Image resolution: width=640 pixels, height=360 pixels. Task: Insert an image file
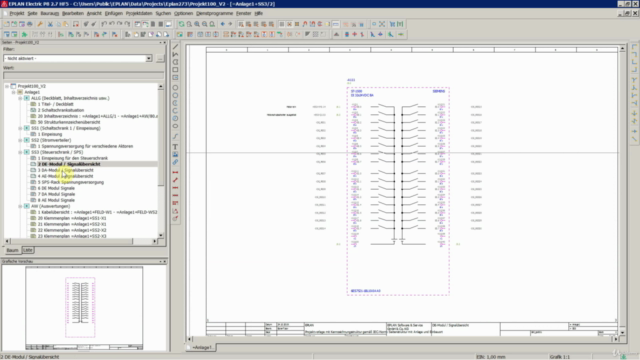click(x=176, y=154)
